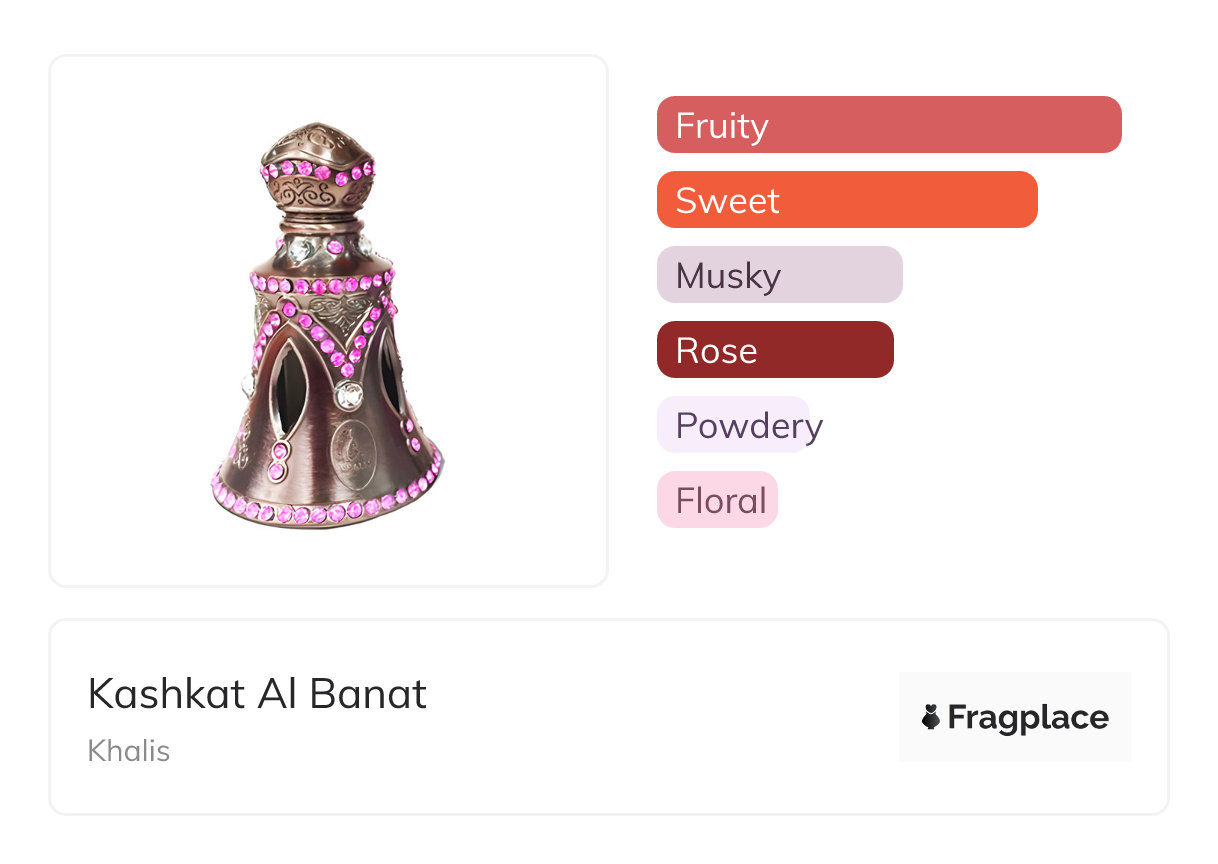
Task: Click the pink gem on the bottle neck
Action: tap(334, 246)
